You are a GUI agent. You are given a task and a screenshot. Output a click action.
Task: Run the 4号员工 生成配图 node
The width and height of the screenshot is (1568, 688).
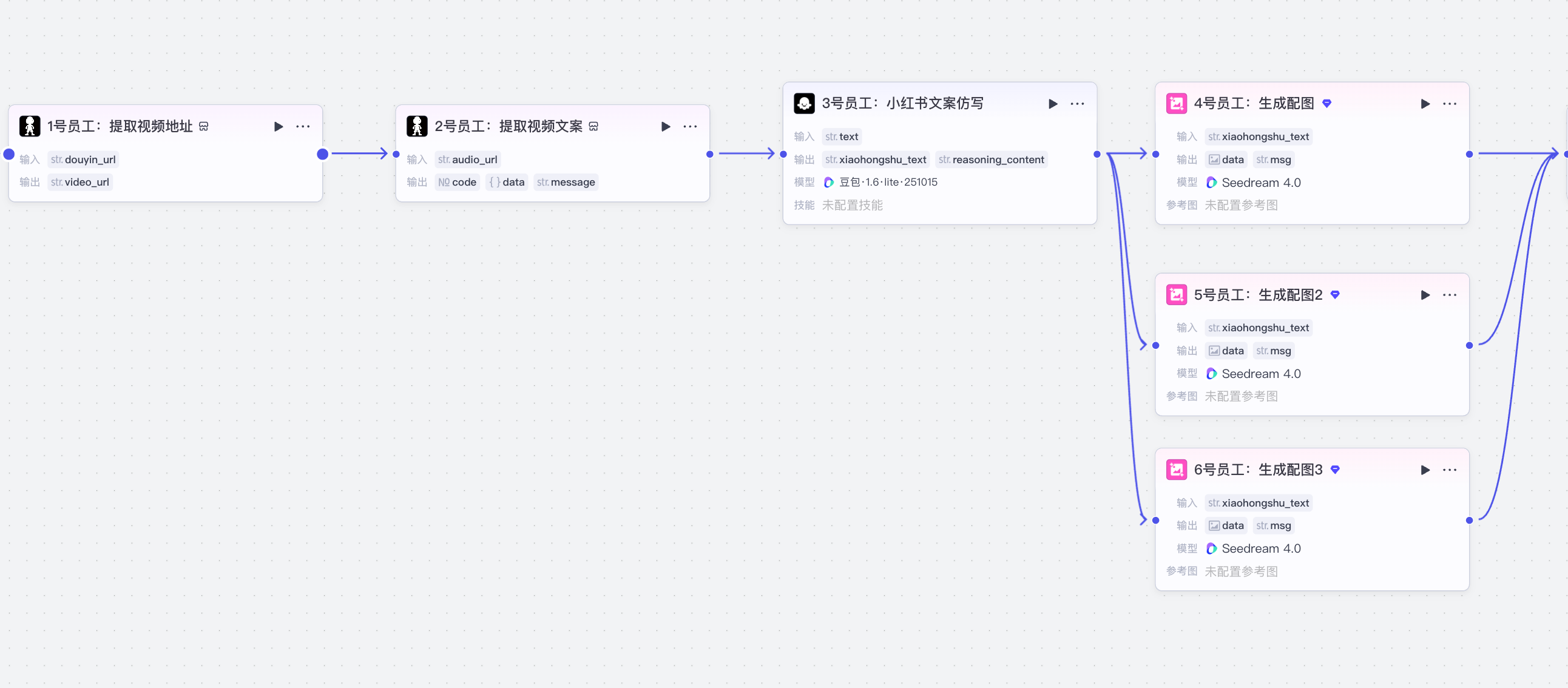click(x=1425, y=104)
